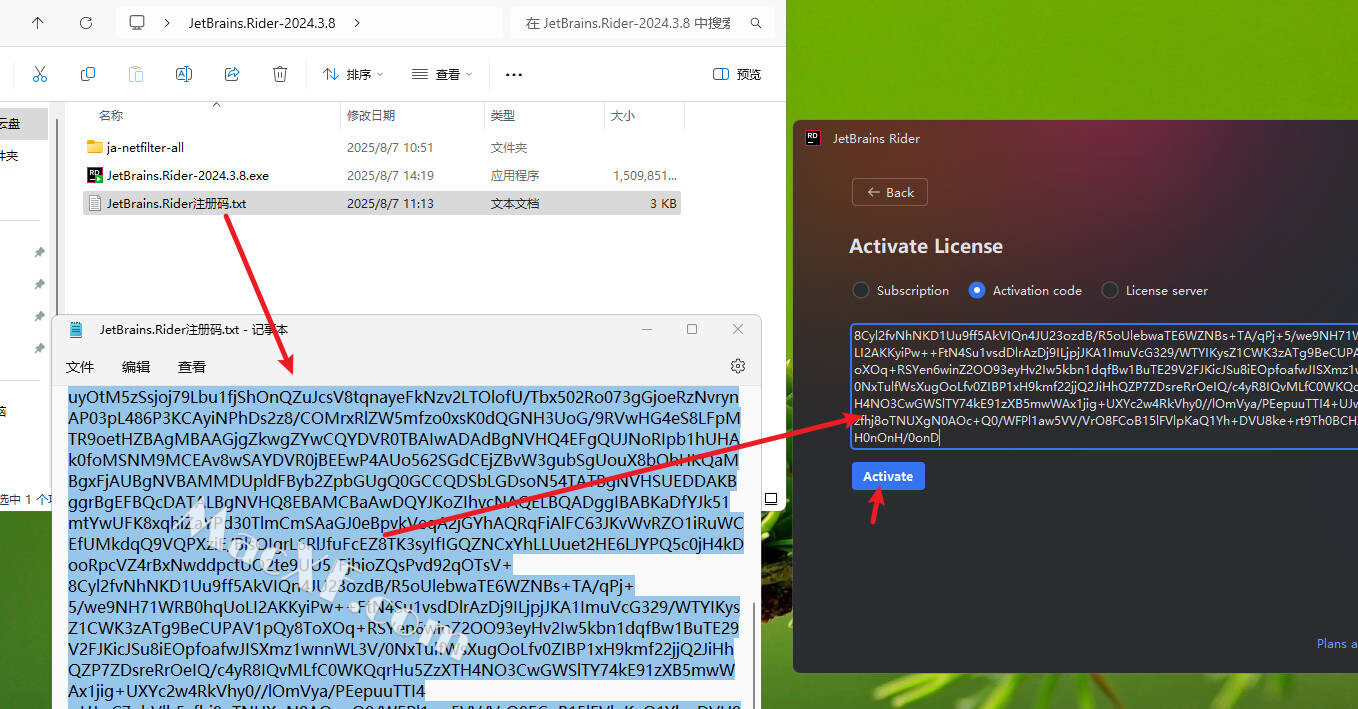Toggle the 预览 preview pane
1358x709 pixels.
tap(737, 74)
